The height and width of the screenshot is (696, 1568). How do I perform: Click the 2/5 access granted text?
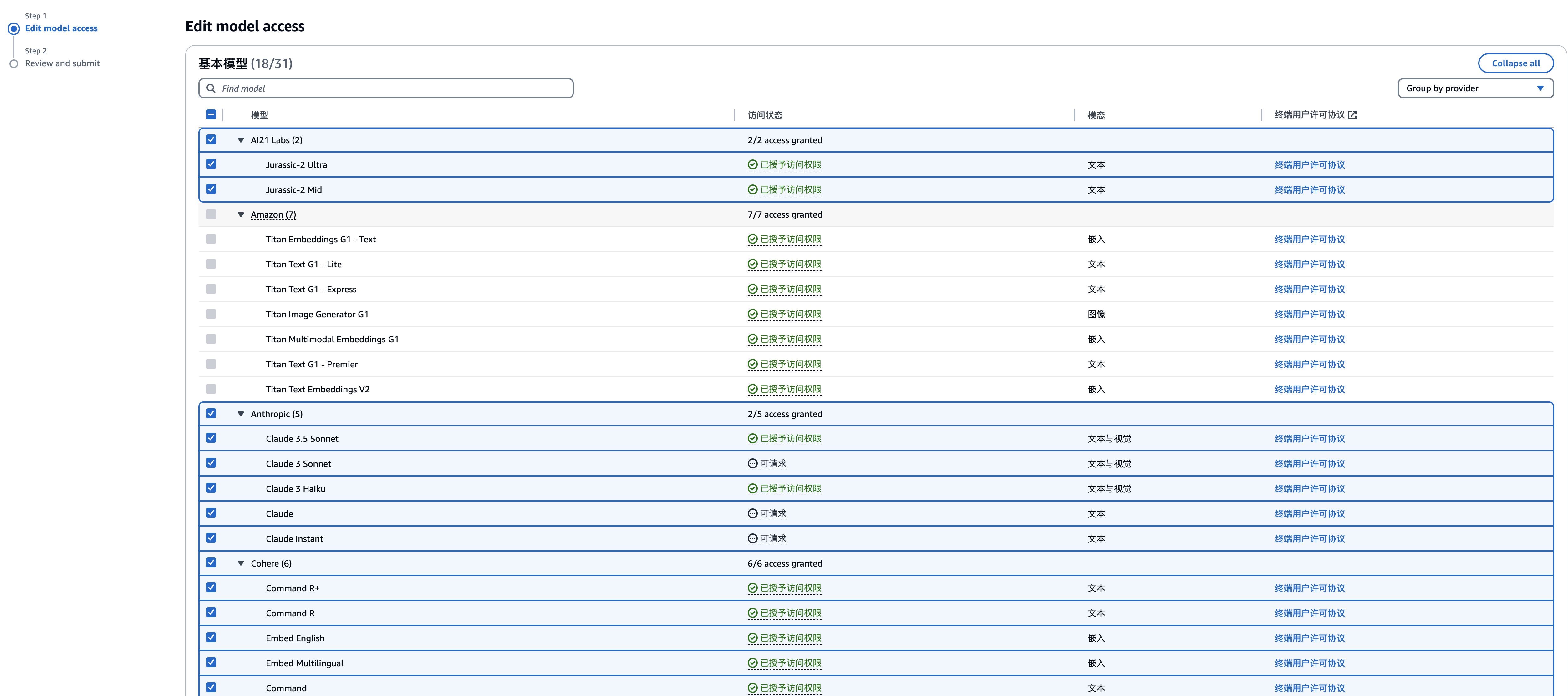coord(785,414)
